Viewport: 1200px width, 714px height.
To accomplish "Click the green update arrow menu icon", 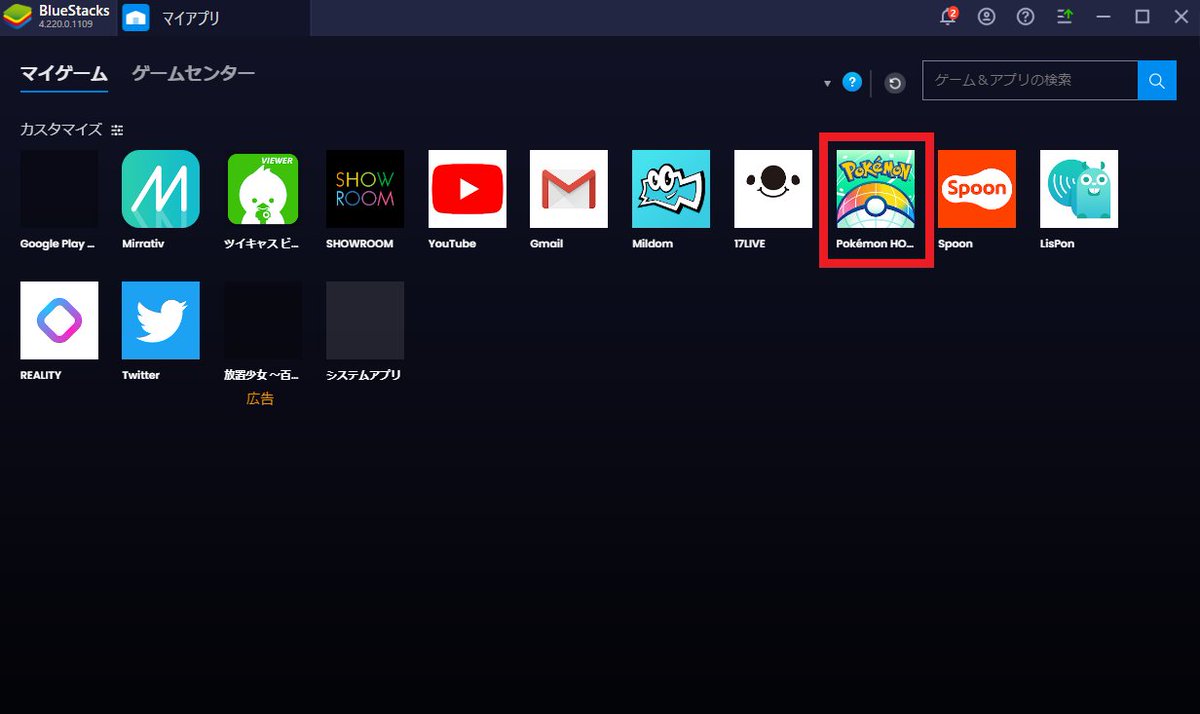I will click(1064, 17).
